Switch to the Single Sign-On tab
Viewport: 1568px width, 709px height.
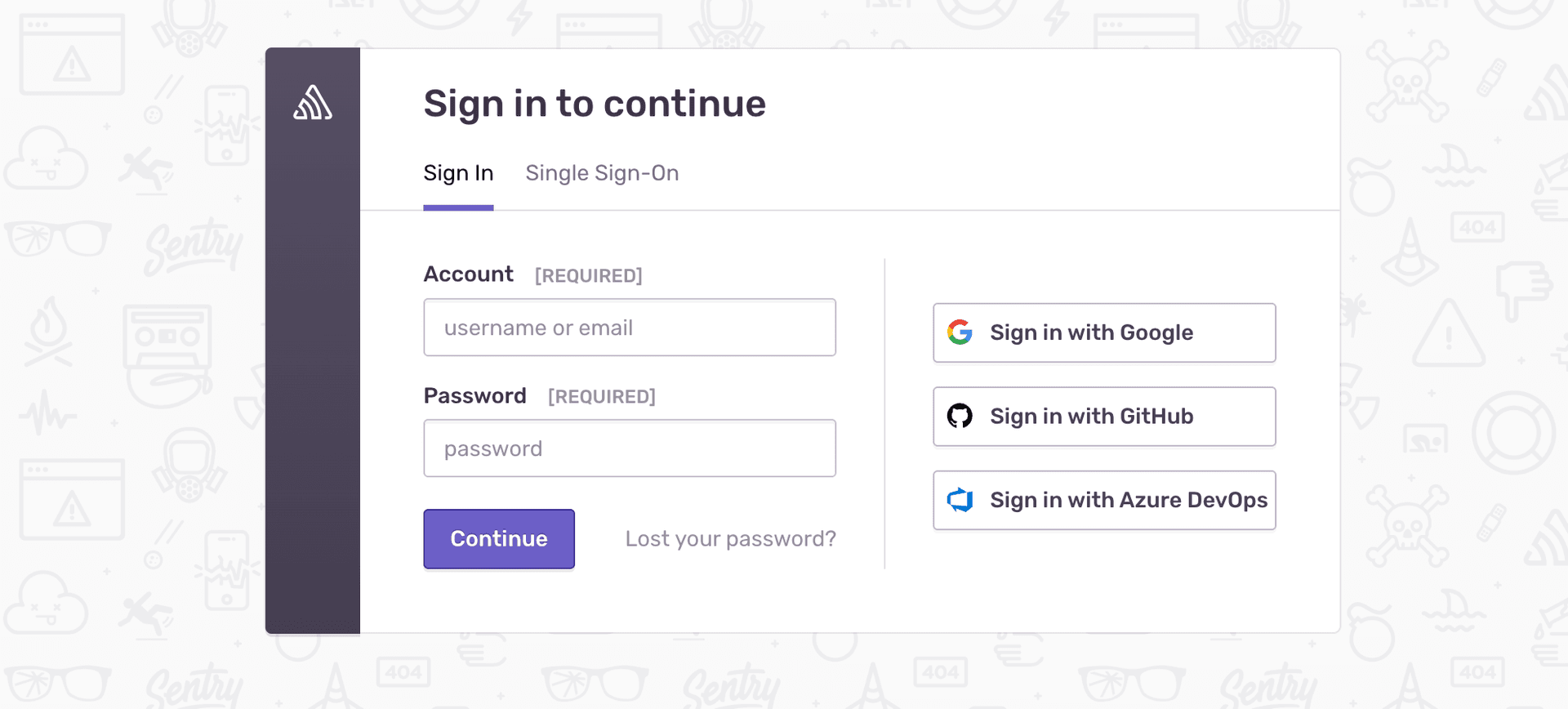[602, 173]
